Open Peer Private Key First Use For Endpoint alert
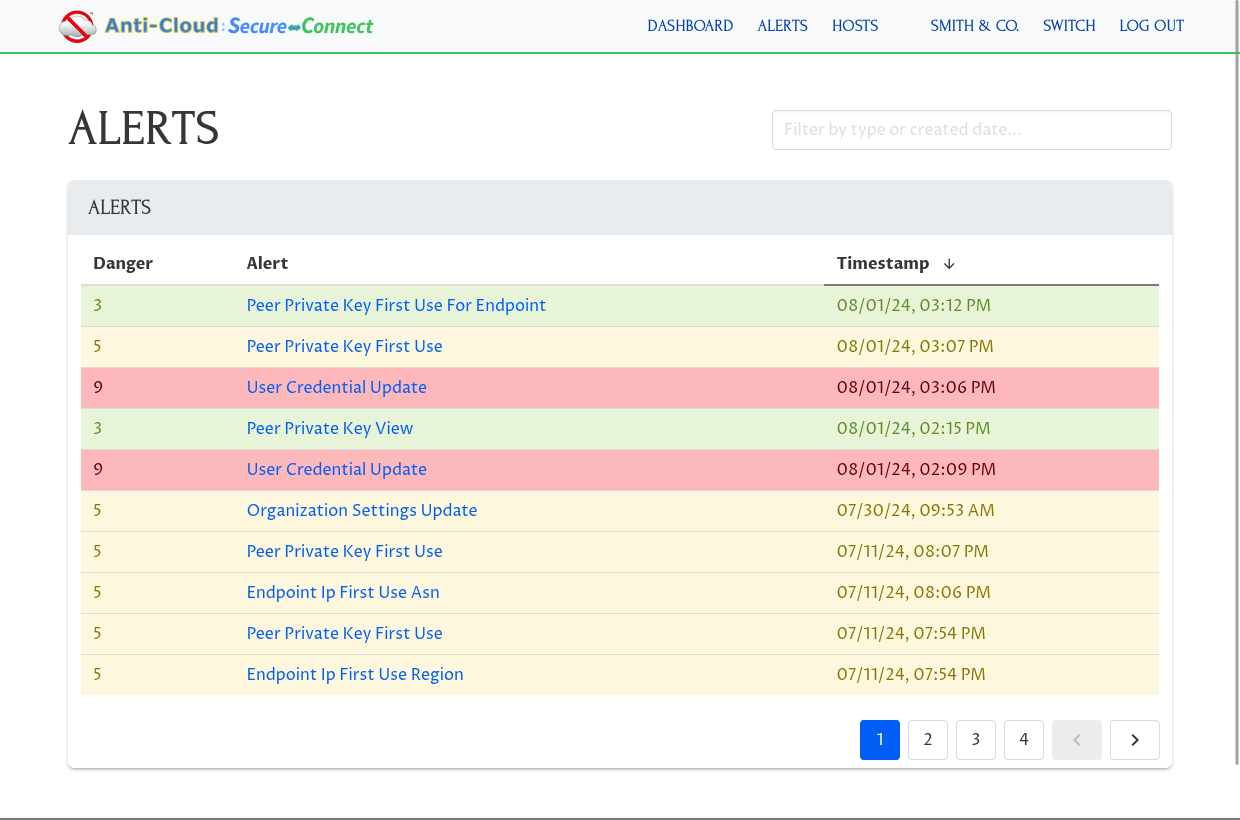 coord(396,305)
